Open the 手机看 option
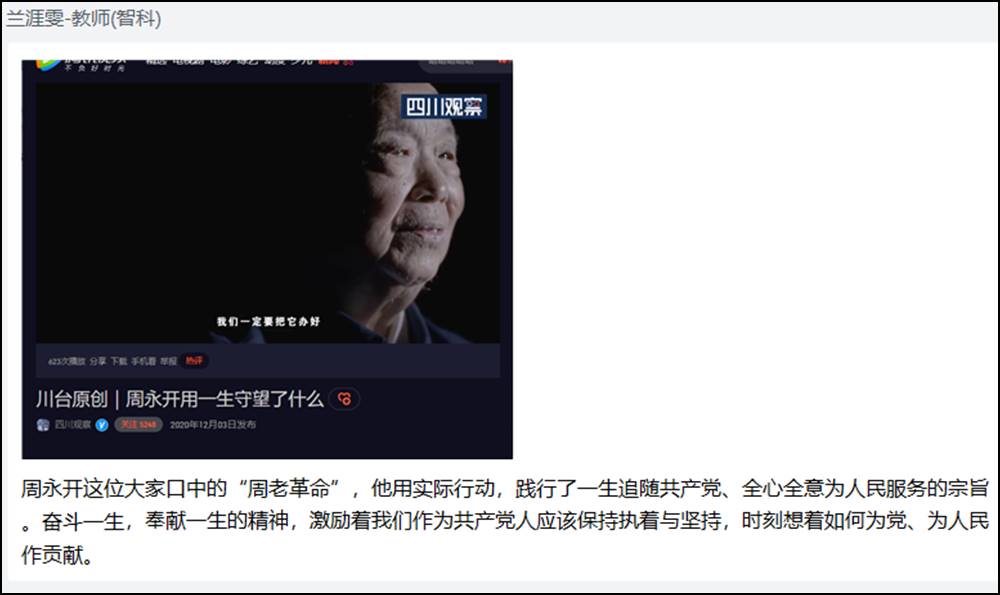This screenshot has height=595, width=1000. click(x=143, y=361)
